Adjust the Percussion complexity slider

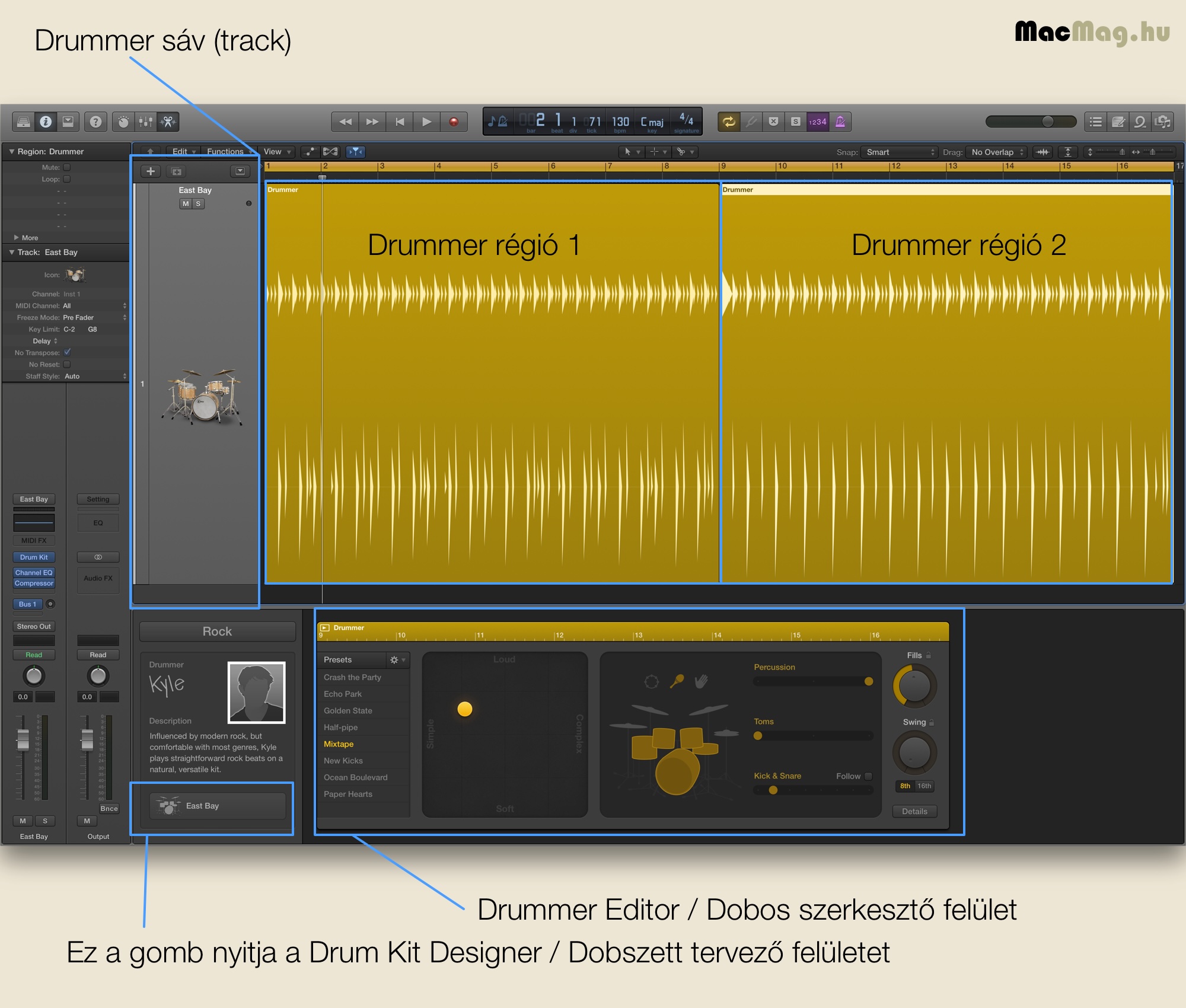[813, 681]
